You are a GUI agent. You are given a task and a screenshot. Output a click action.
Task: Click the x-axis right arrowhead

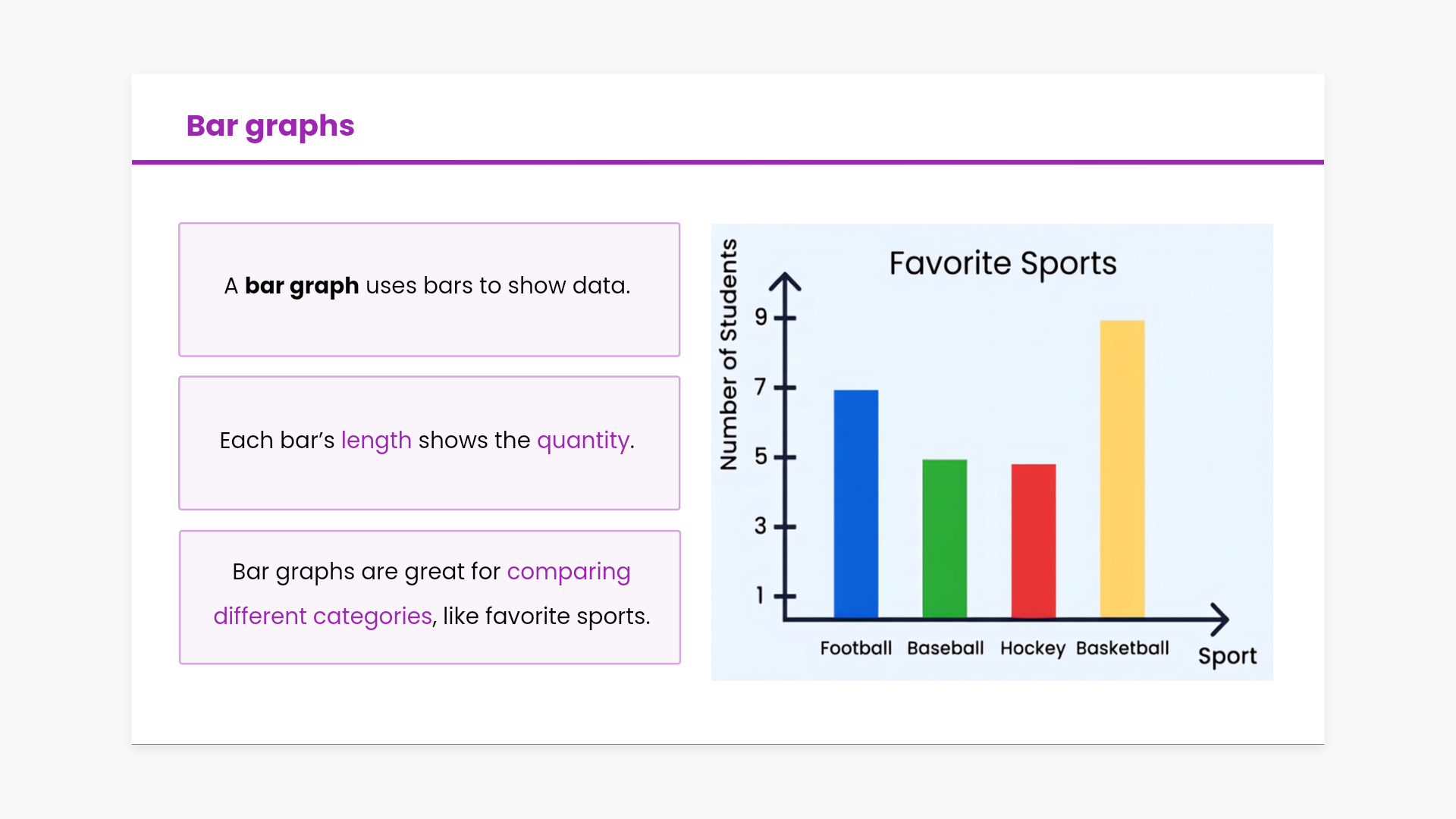[1219, 620]
